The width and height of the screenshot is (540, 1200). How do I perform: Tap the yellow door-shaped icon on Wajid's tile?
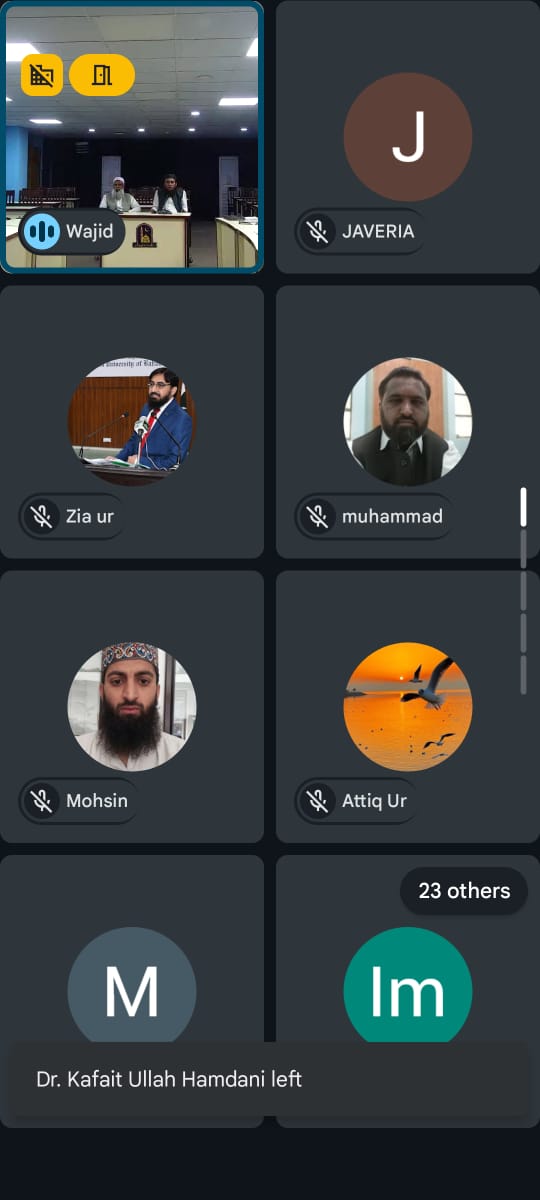pyautogui.click(x=102, y=75)
